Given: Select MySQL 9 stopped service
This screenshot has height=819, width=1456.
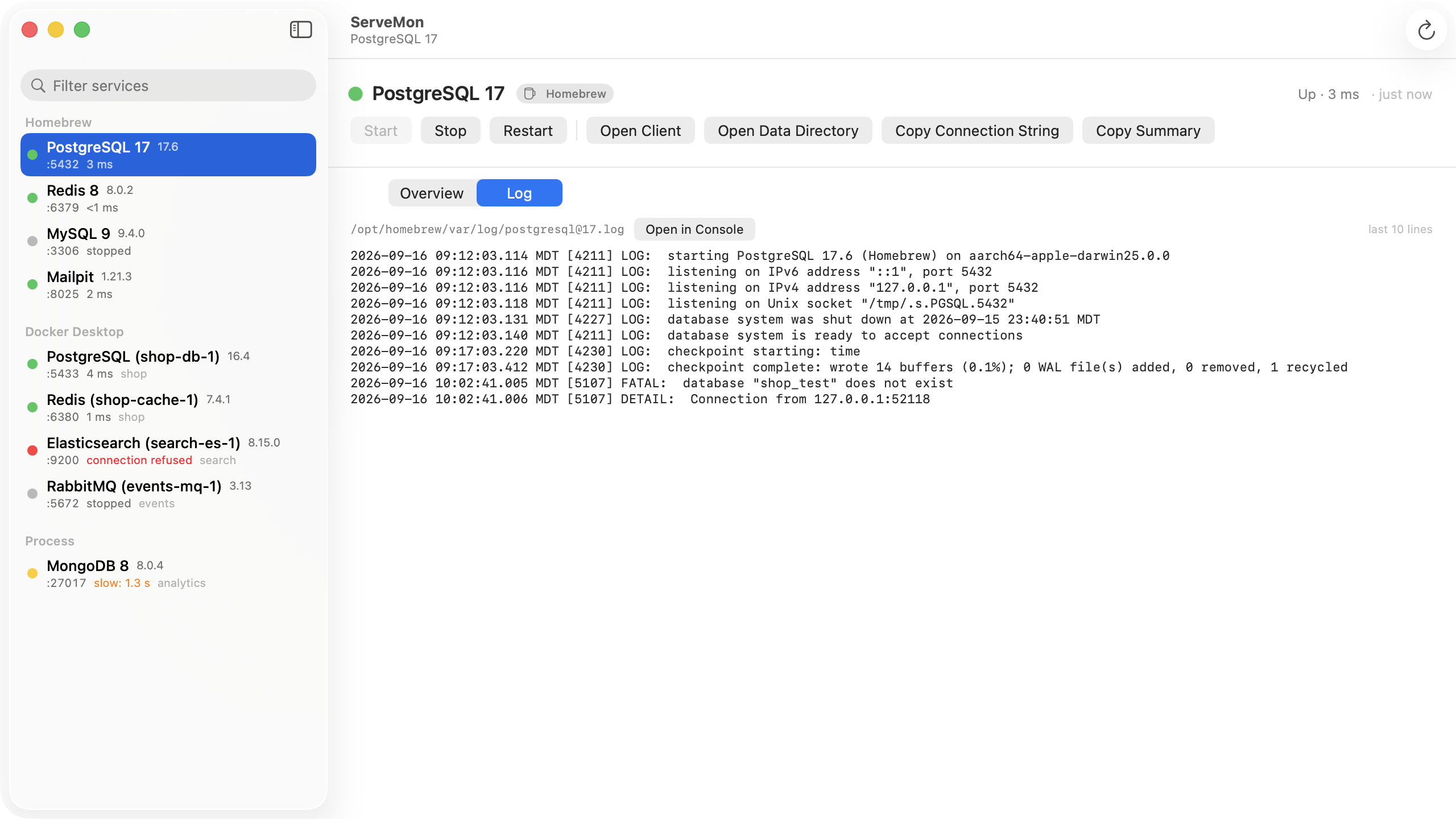Looking at the screenshot, I should [168, 241].
